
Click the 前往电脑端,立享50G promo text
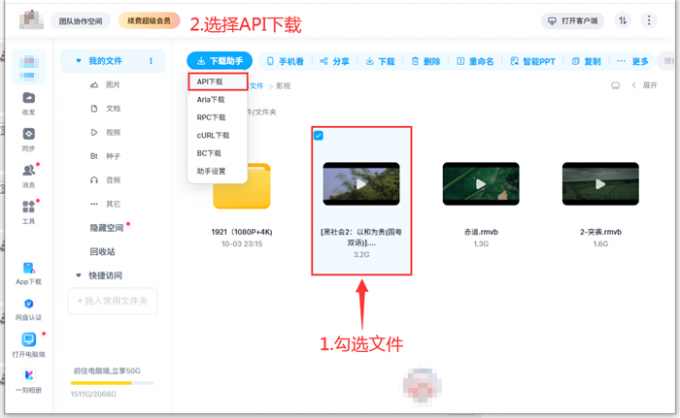pos(107,371)
